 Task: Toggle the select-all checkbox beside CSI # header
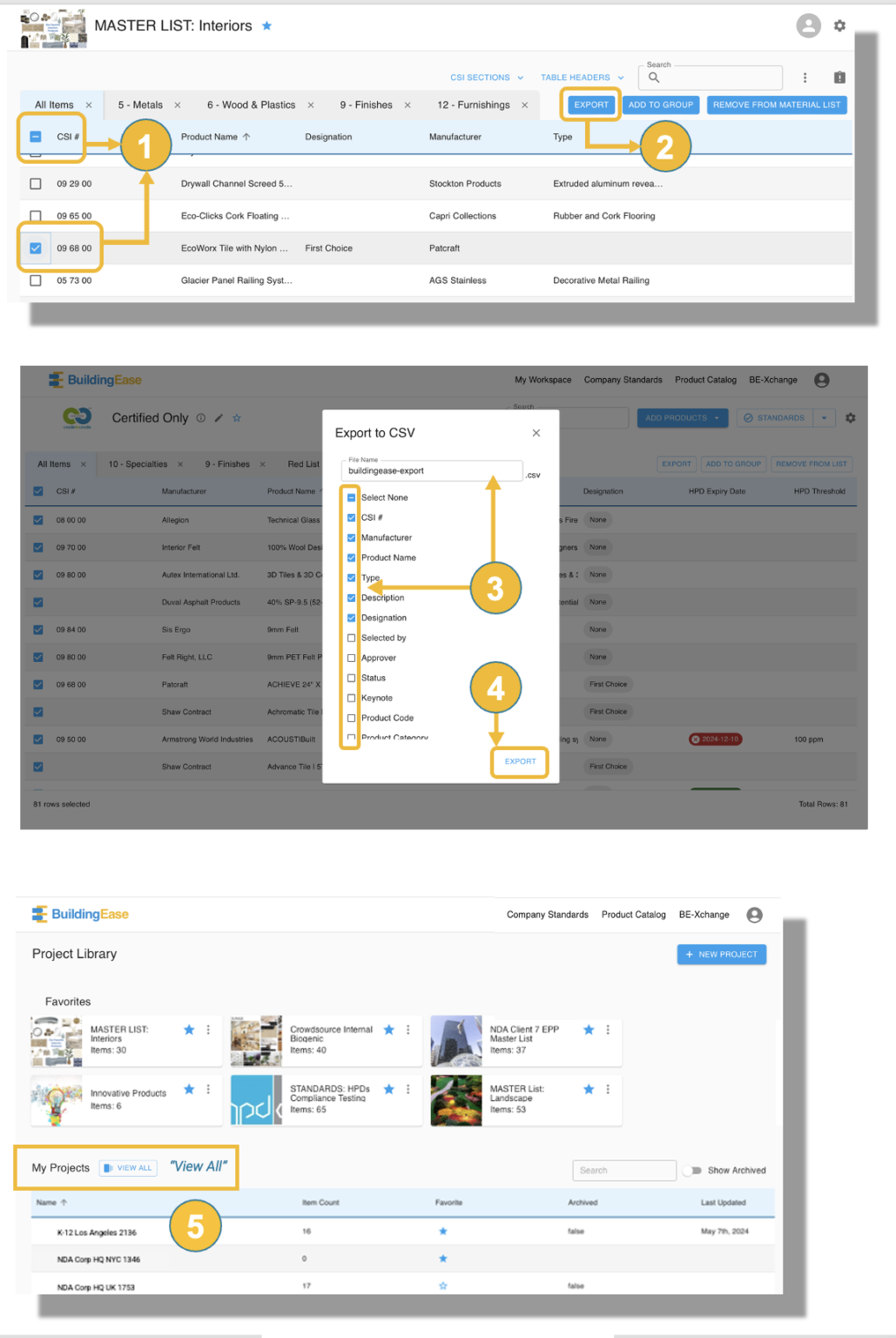(x=36, y=137)
